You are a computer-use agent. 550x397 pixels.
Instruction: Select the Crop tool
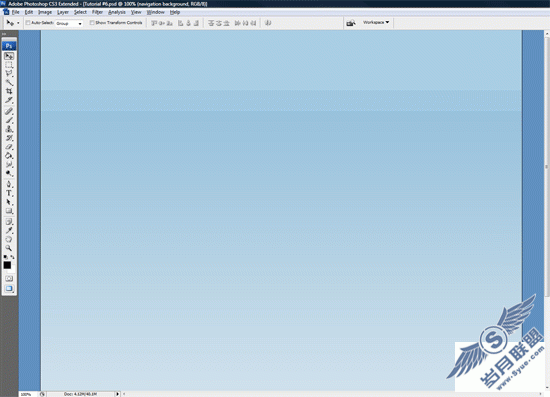point(9,91)
